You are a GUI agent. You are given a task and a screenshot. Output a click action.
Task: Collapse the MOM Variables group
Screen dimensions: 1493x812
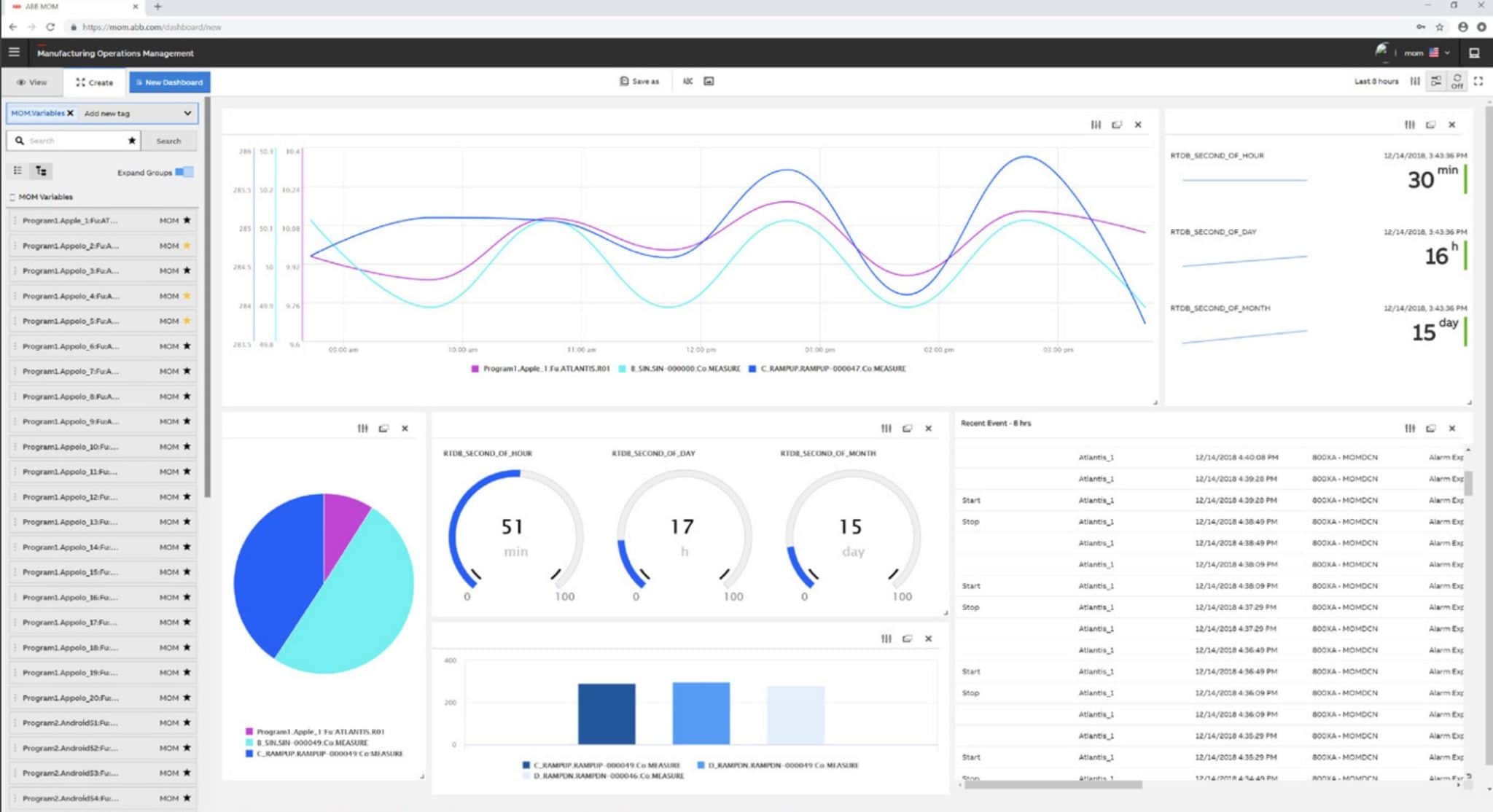point(12,197)
